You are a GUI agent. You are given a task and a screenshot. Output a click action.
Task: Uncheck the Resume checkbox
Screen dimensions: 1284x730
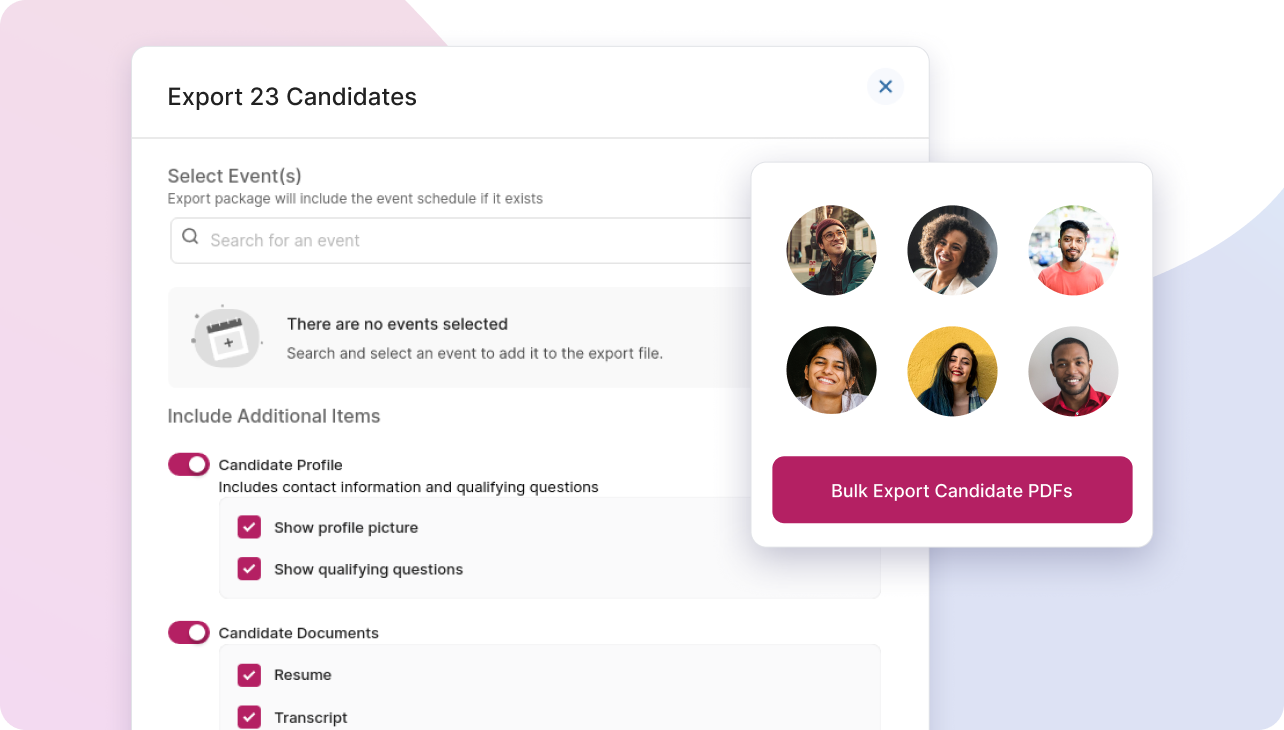tap(249, 675)
